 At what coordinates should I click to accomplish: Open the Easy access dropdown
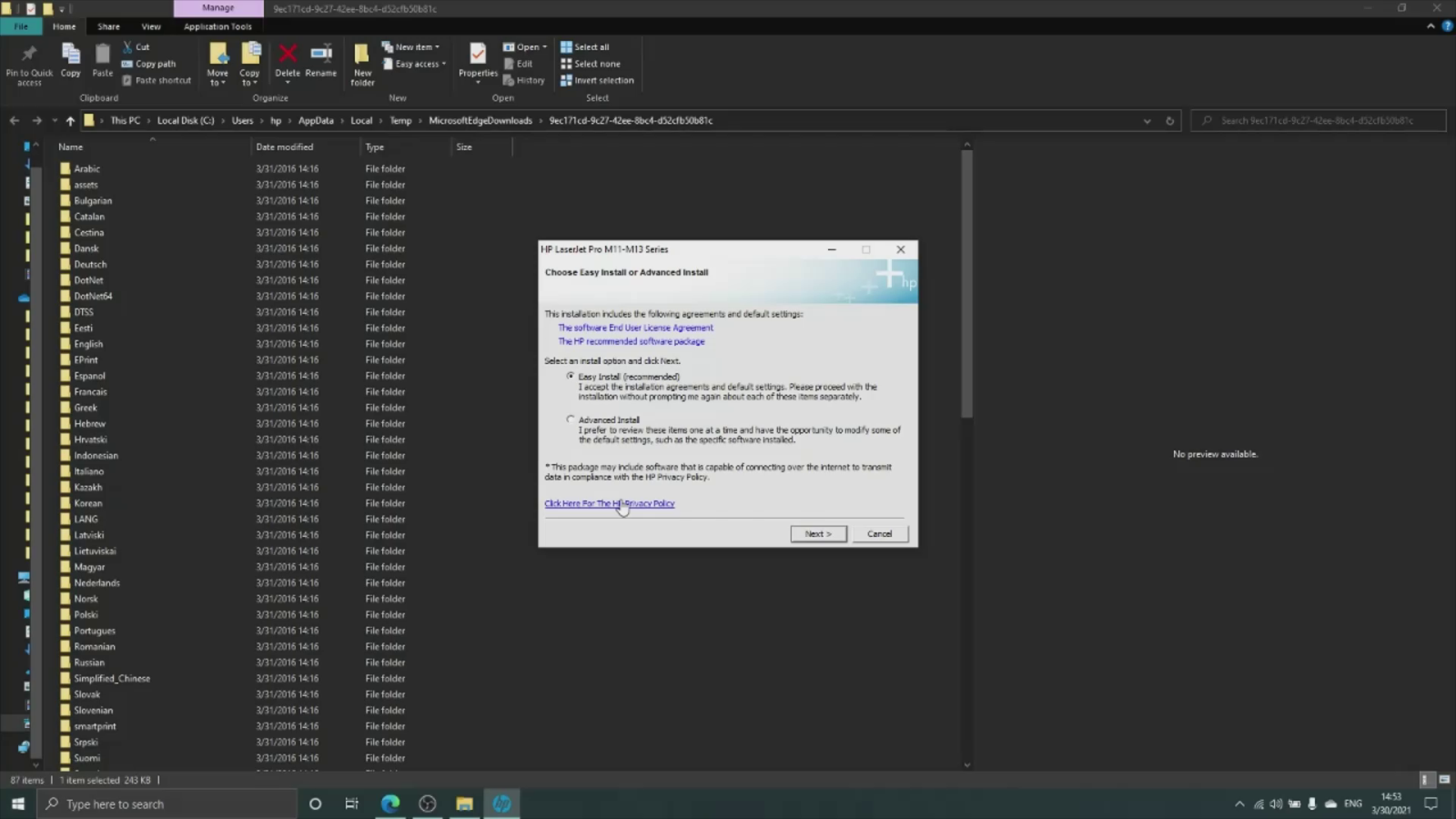[414, 64]
